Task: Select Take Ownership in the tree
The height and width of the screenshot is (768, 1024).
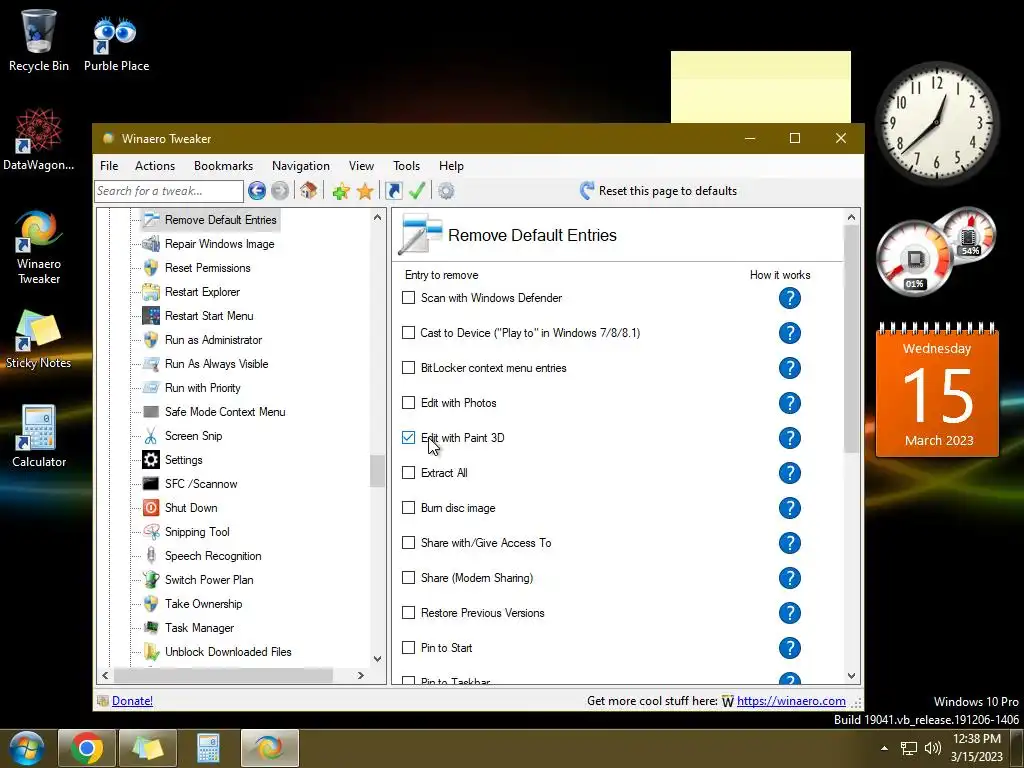Action: click(203, 604)
